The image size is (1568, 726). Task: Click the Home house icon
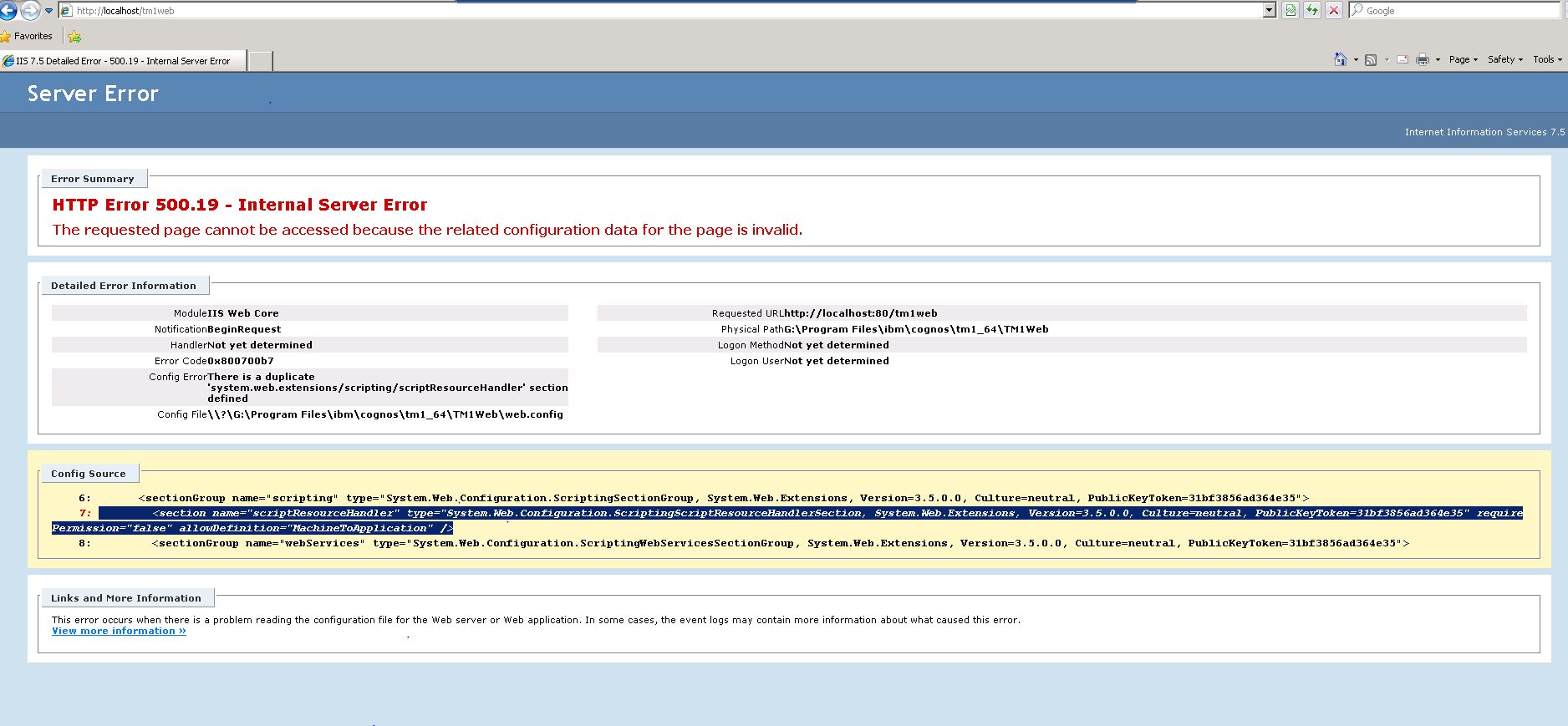[x=1340, y=59]
